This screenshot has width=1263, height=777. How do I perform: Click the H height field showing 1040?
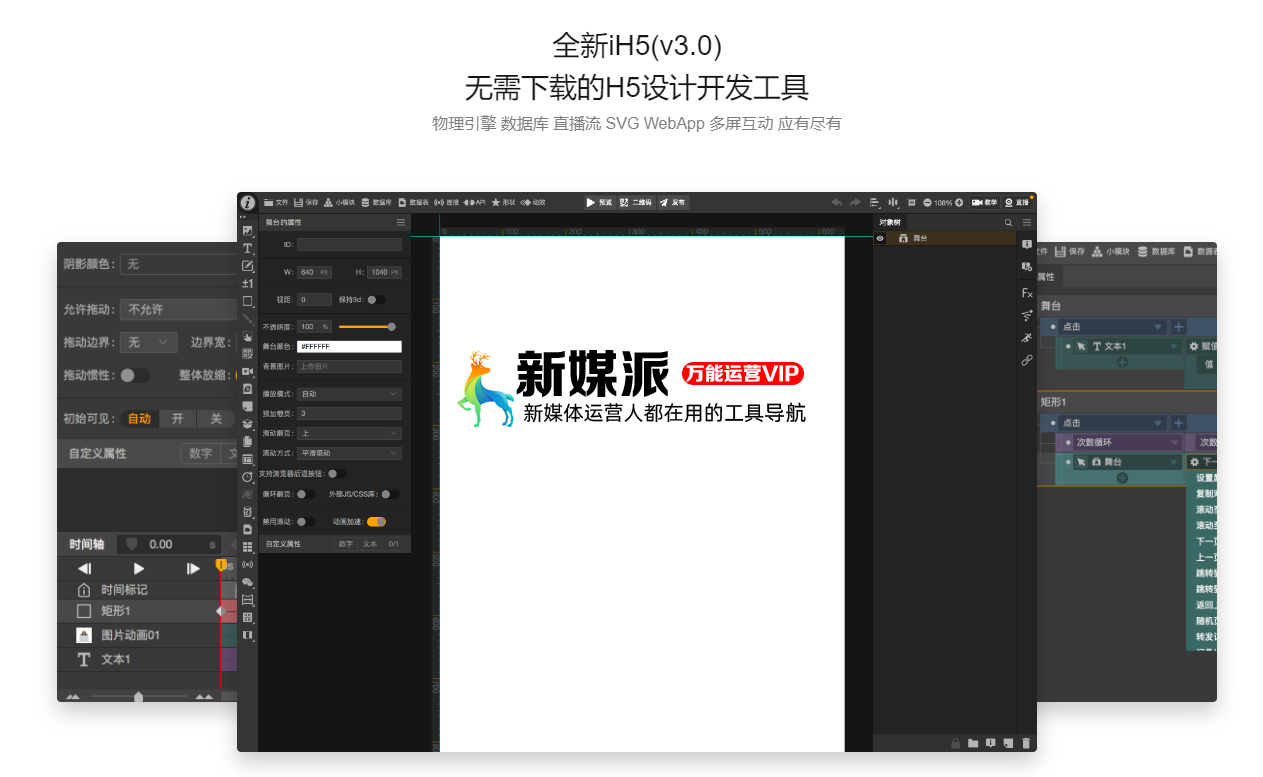click(x=384, y=272)
